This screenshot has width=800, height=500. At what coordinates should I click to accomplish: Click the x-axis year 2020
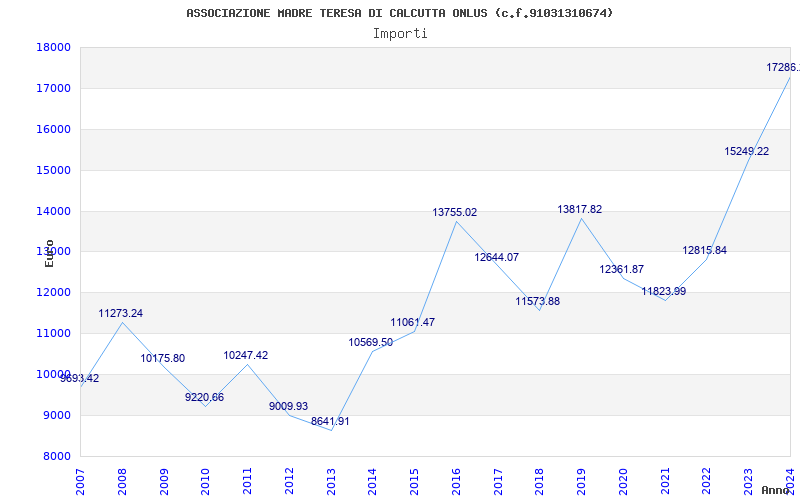[623, 482]
